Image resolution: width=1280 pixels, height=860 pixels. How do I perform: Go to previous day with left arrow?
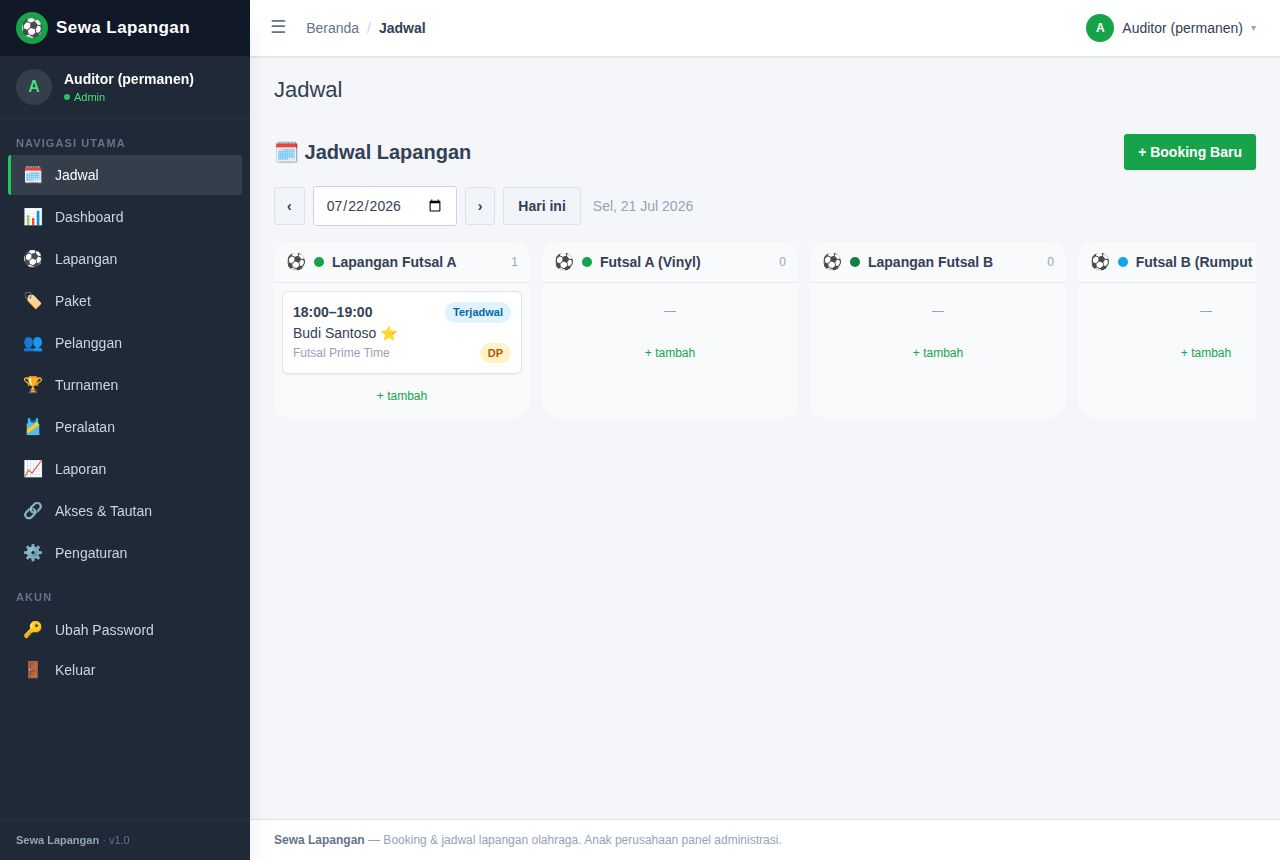(x=289, y=206)
